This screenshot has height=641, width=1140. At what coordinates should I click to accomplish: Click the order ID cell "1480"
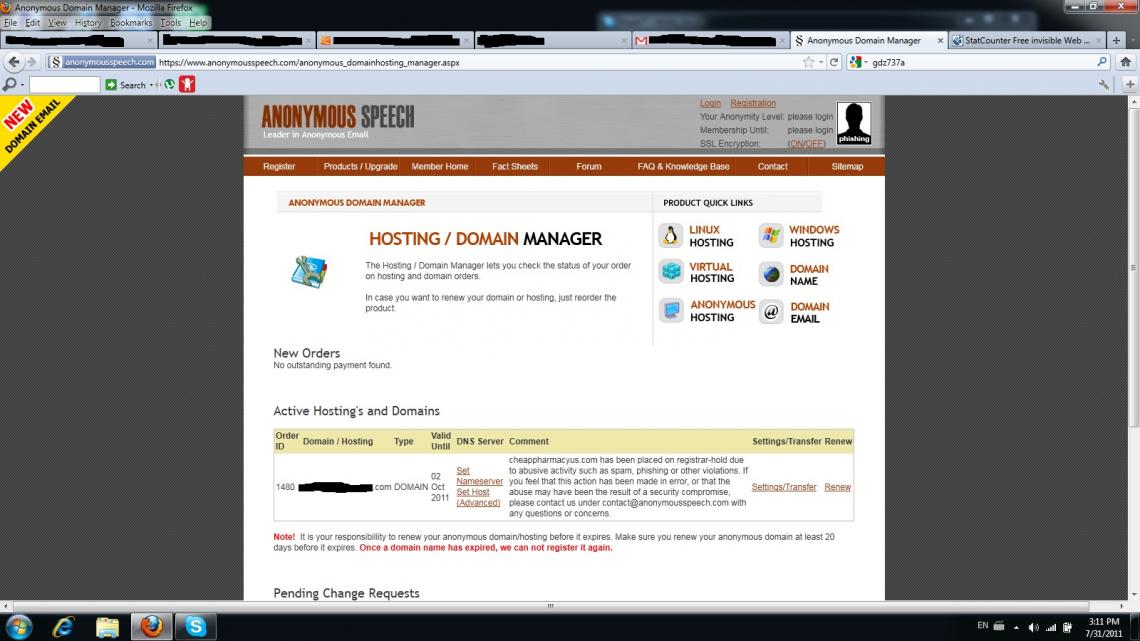(285, 487)
